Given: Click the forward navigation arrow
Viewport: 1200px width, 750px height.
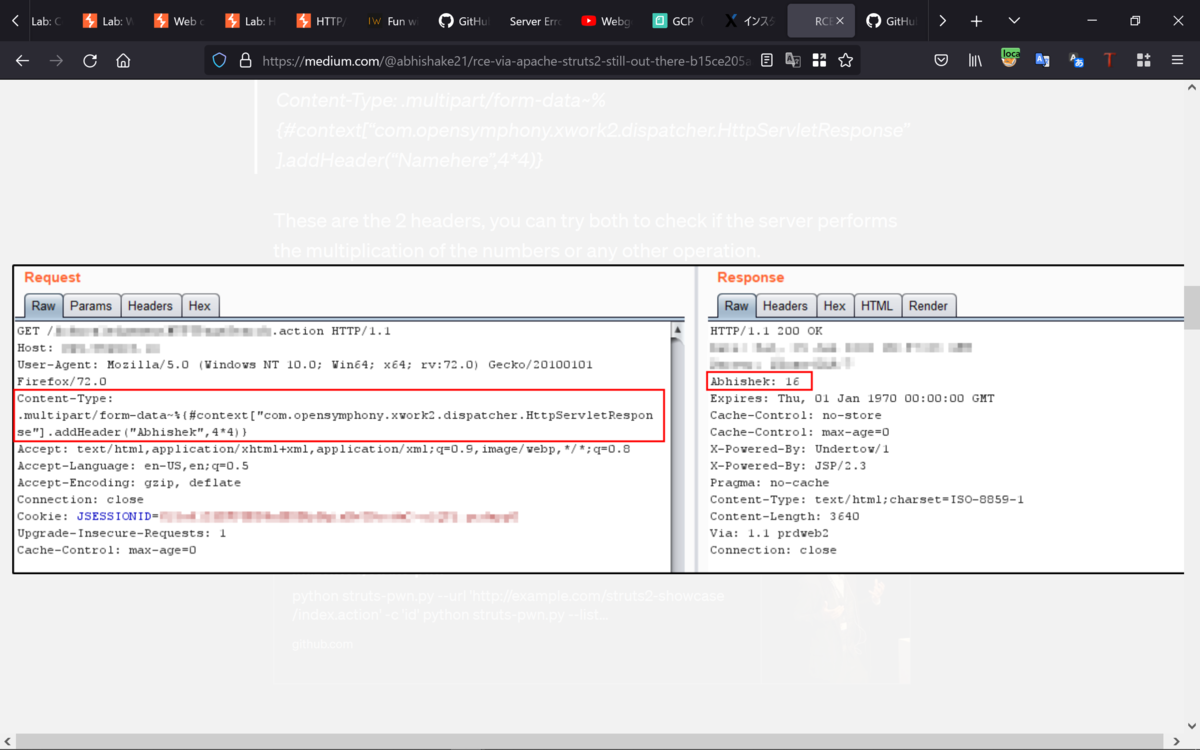Looking at the screenshot, I should [x=56, y=61].
